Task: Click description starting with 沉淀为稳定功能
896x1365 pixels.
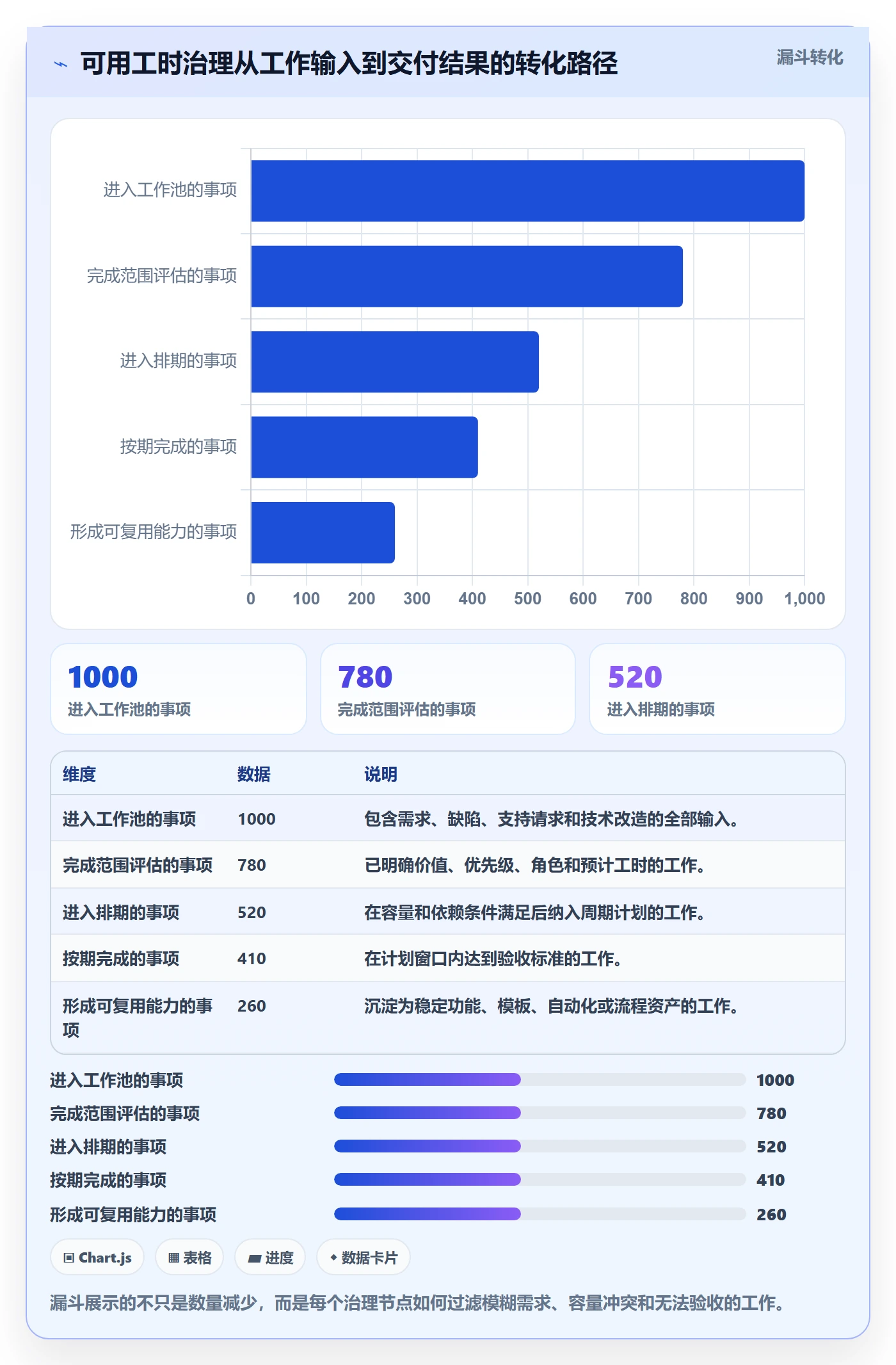Action: [551, 1006]
